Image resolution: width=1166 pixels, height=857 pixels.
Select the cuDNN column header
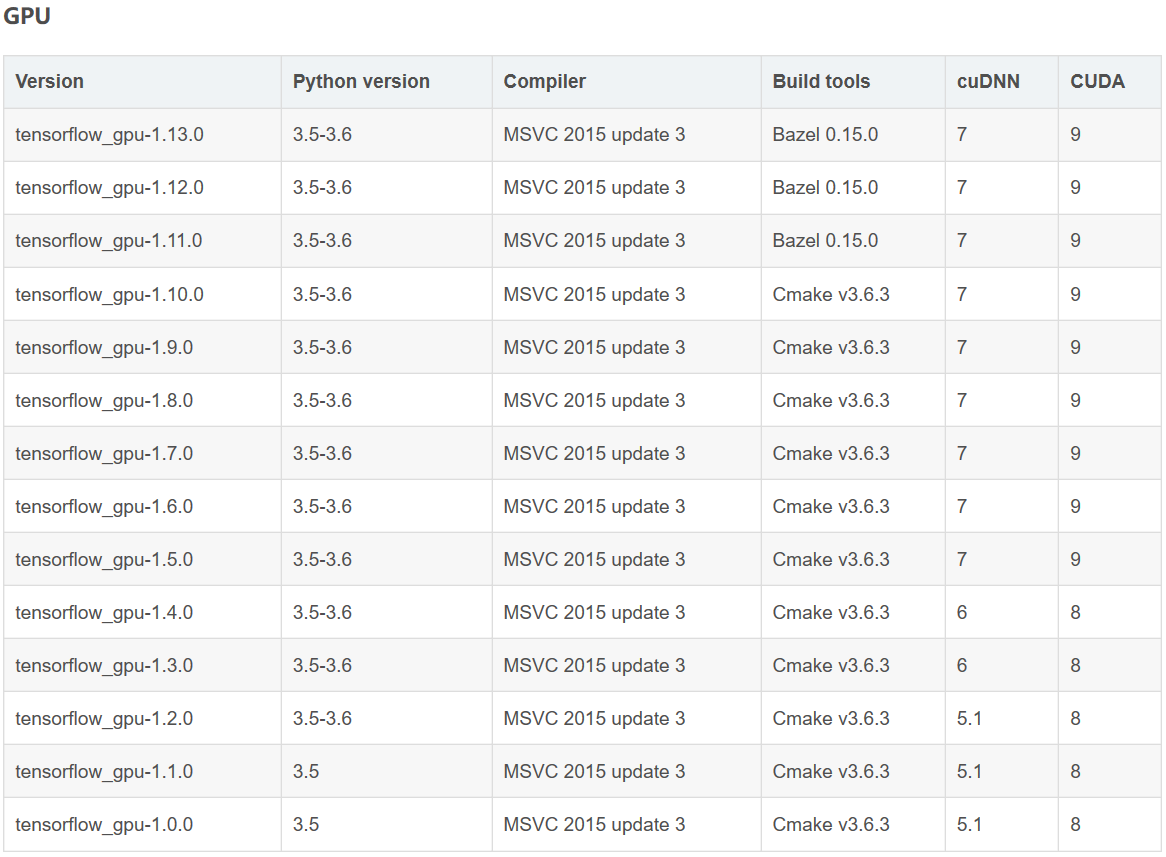987,81
